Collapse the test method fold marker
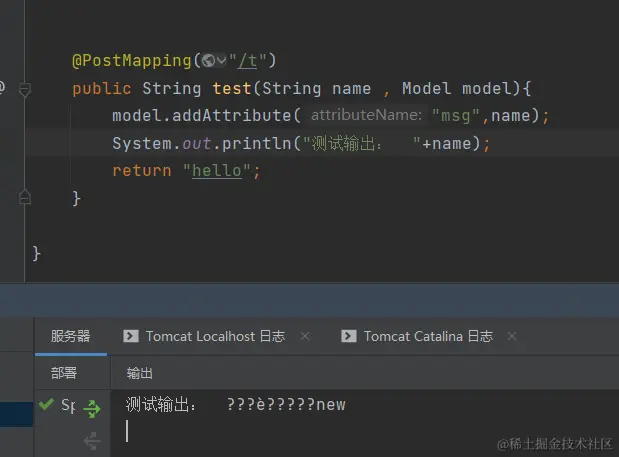The width and height of the screenshot is (619, 457). point(25,89)
